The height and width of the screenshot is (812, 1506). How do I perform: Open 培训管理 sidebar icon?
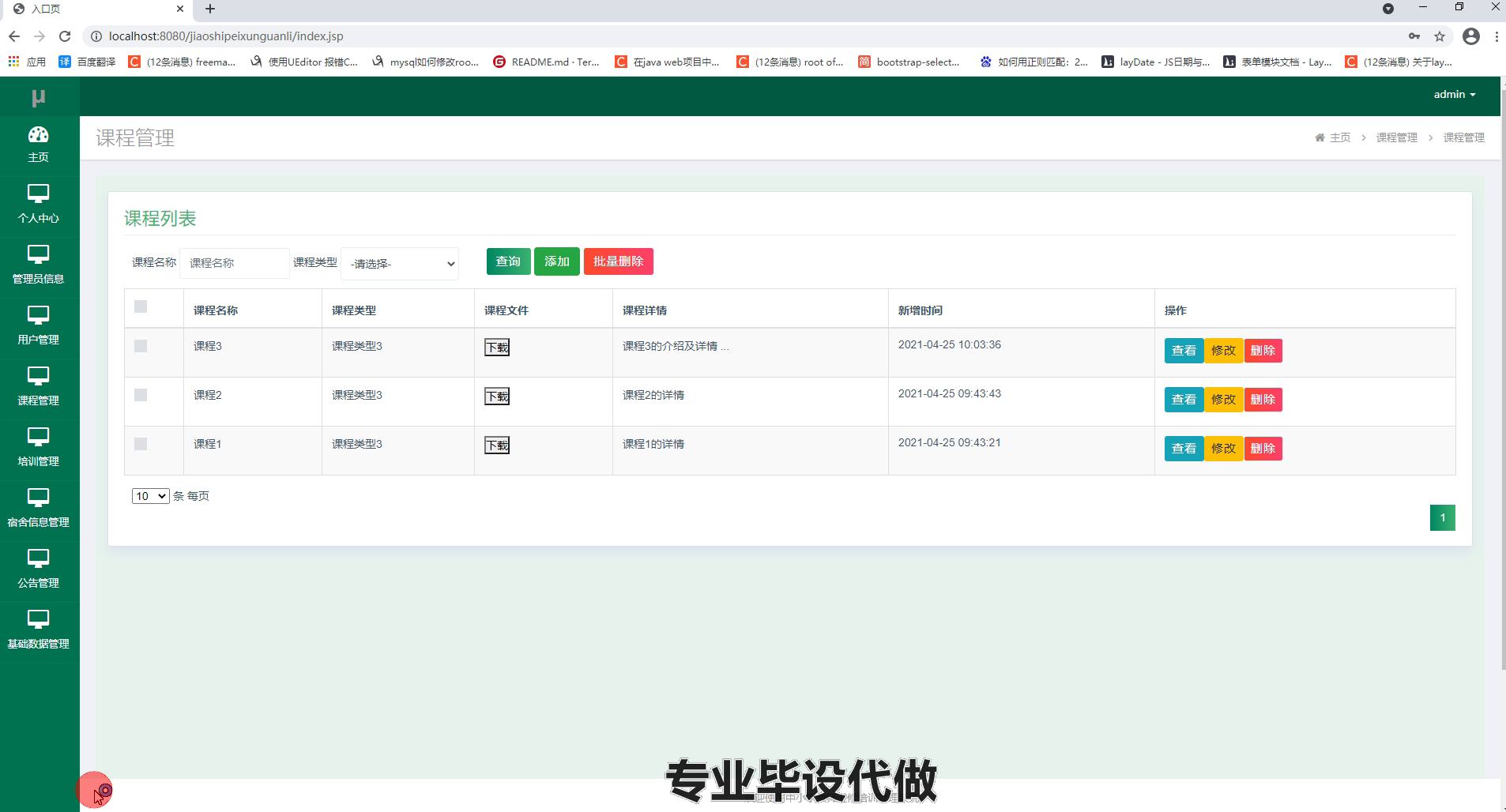point(38,437)
